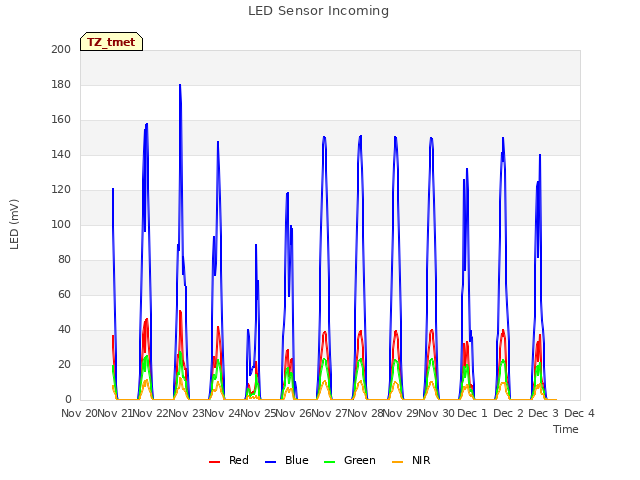Click the 140 y-axis tick value

click(x=61, y=155)
